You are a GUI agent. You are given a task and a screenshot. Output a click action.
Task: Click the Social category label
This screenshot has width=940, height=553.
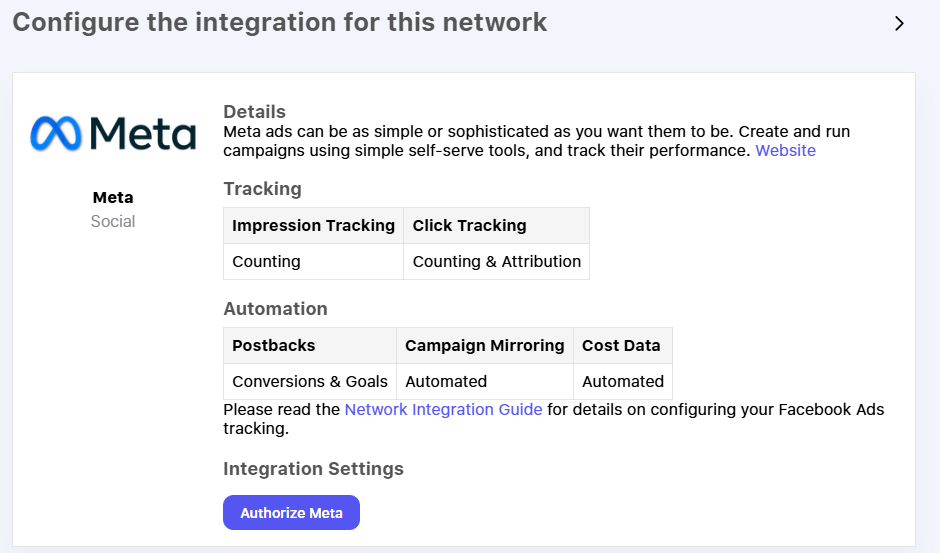(x=113, y=221)
